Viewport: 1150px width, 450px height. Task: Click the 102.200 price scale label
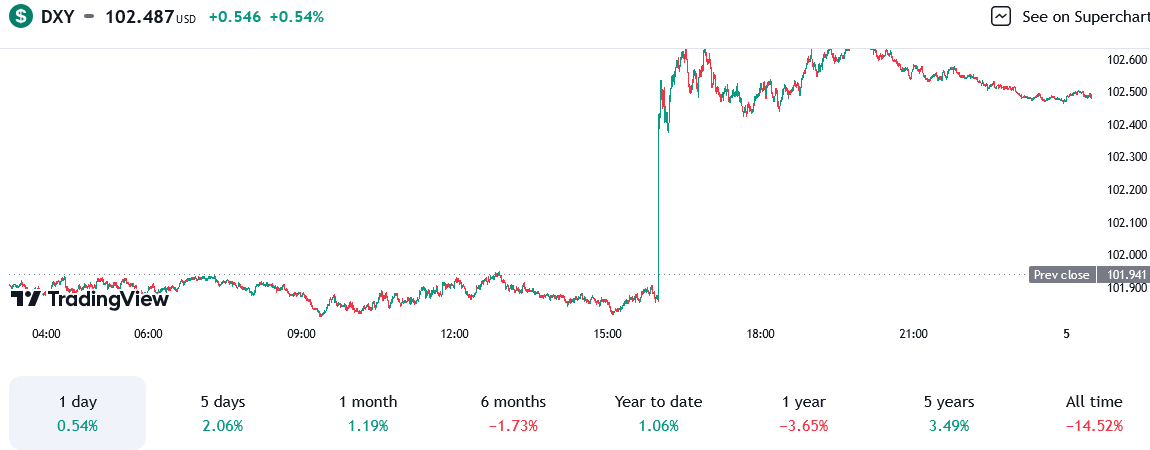point(1127,190)
